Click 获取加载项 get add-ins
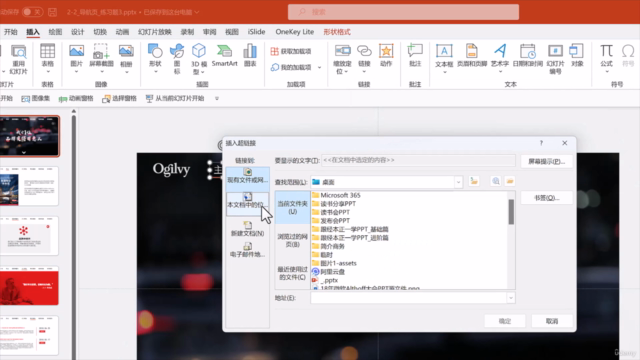 tap(291, 51)
